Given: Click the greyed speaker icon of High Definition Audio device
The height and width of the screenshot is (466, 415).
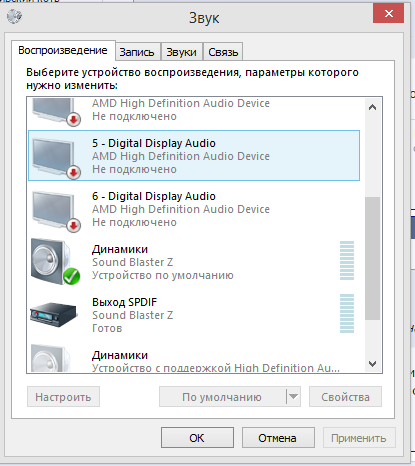Looking at the screenshot, I should click(x=51, y=358).
